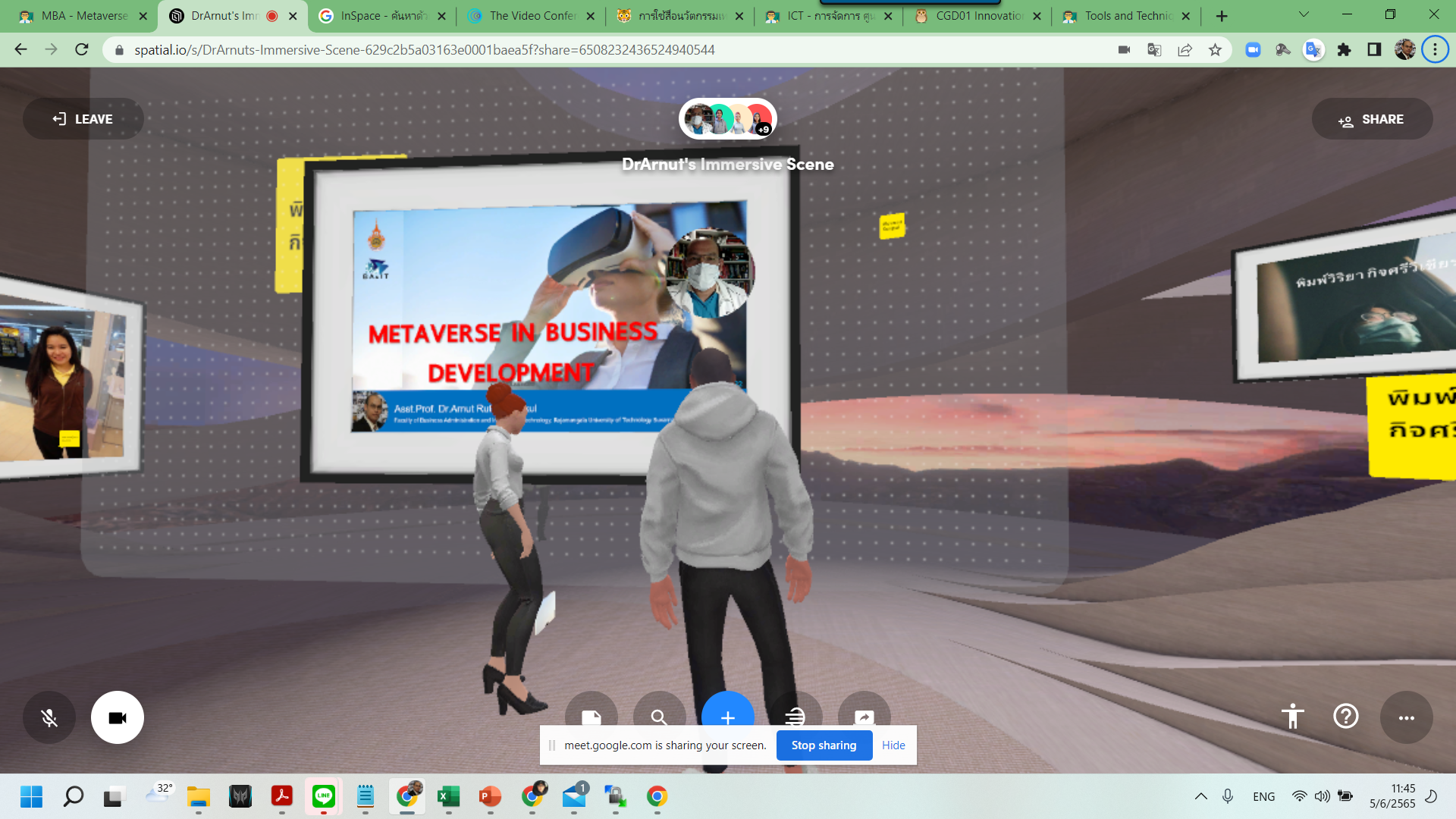The height and width of the screenshot is (819, 1456).
Task: Open the accessibility person icon
Action: tap(1292, 717)
